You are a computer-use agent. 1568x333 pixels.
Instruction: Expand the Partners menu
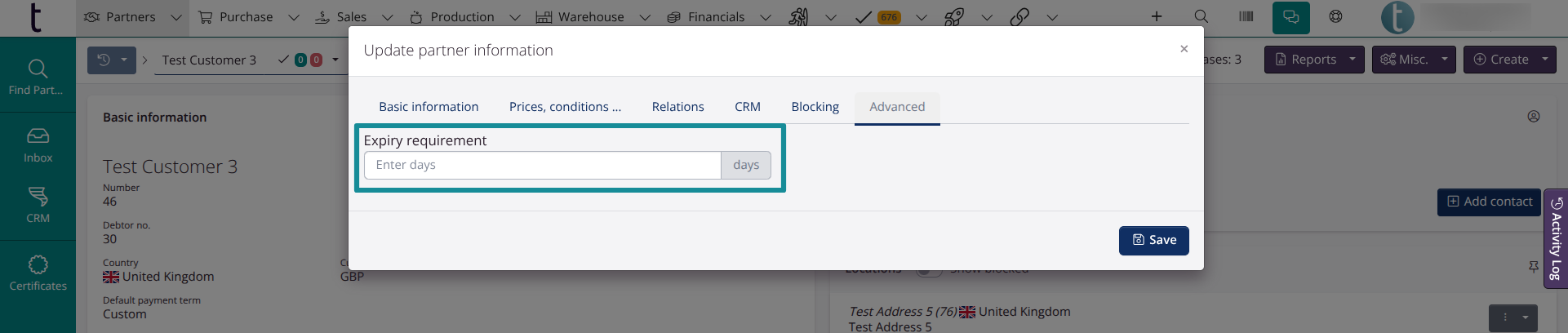(131, 17)
